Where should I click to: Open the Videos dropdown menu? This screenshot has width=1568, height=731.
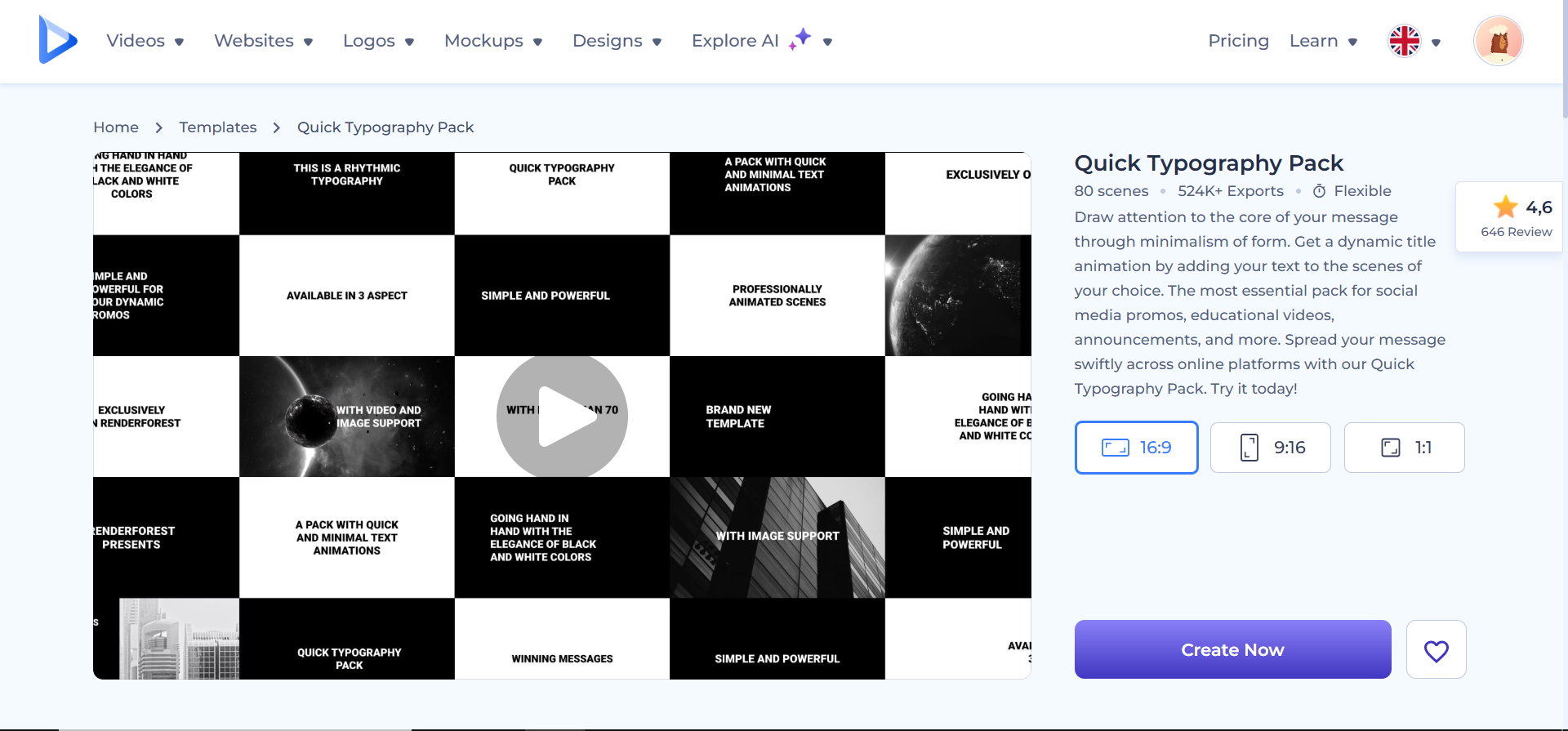tap(145, 41)
